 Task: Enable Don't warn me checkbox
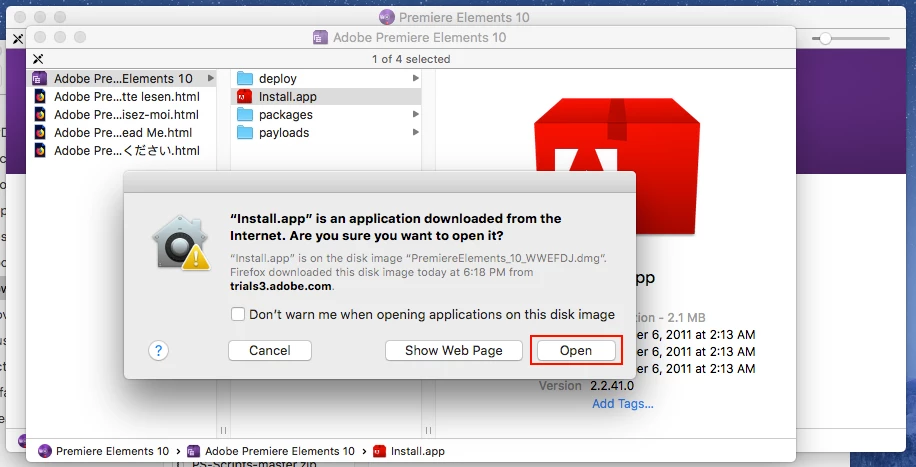tap(238, 314)
